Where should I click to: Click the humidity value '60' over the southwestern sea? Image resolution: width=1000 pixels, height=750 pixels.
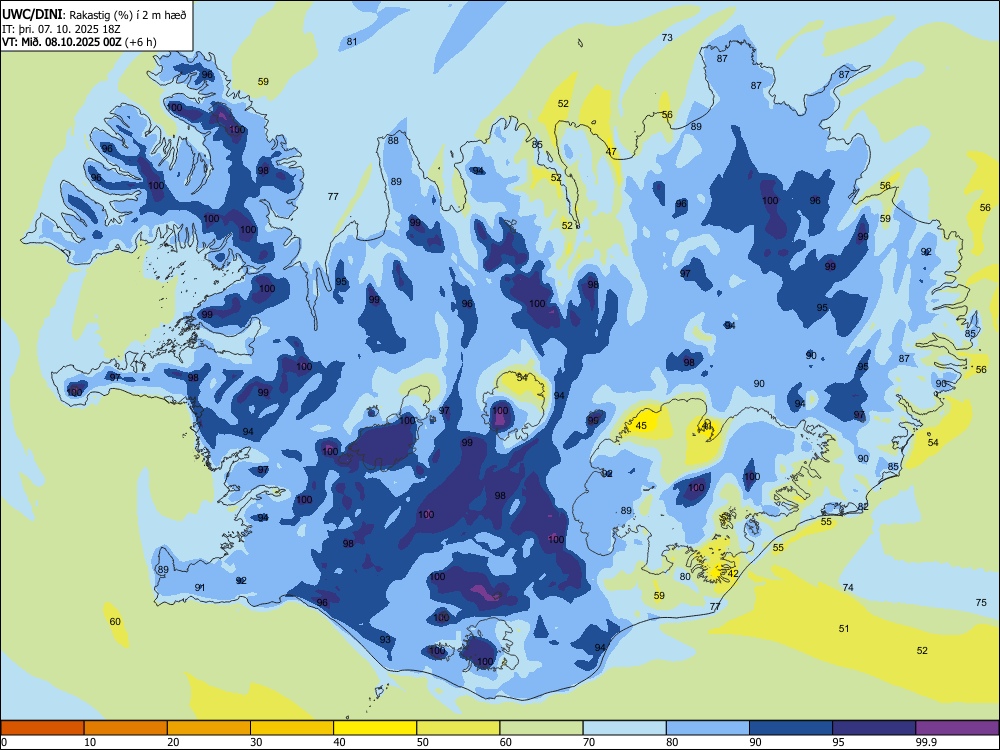click(115, 621)
